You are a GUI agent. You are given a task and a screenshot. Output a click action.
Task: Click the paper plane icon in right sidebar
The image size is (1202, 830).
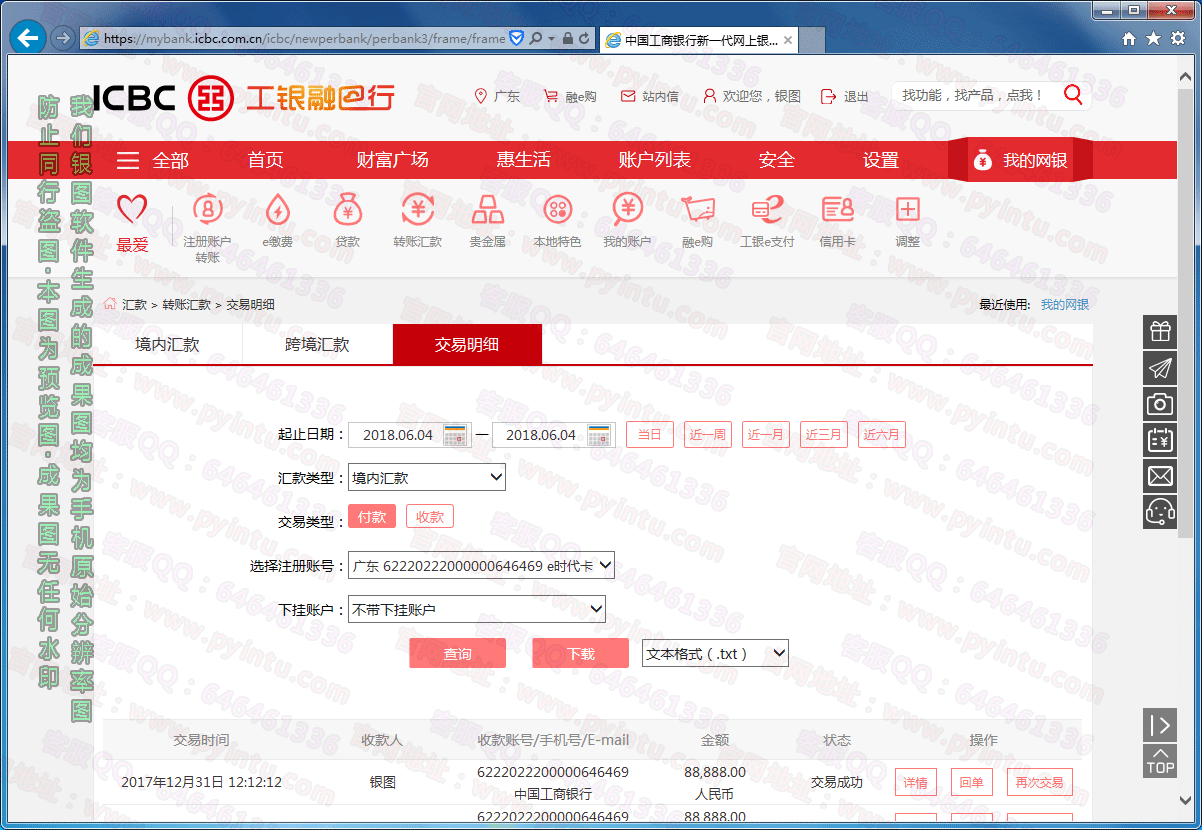pyautogui.click(x=1160, y=368)
